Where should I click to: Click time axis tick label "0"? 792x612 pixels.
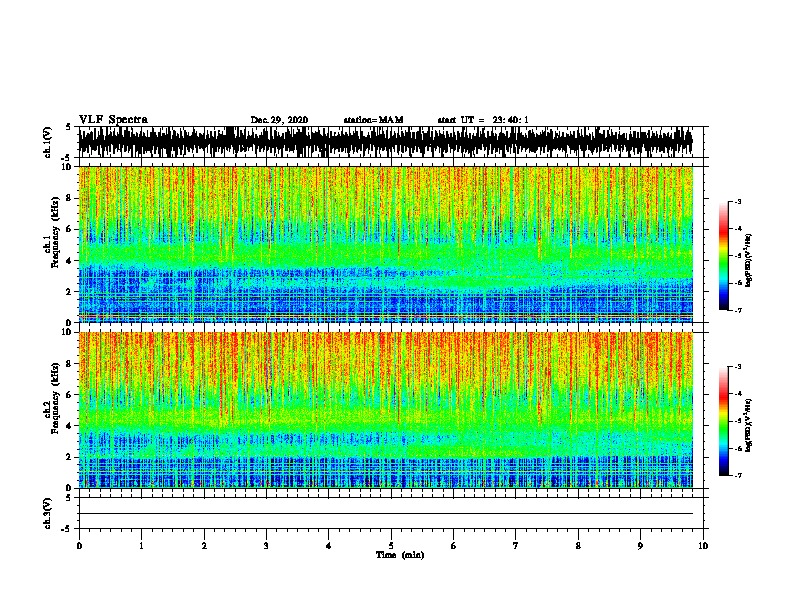79,546
